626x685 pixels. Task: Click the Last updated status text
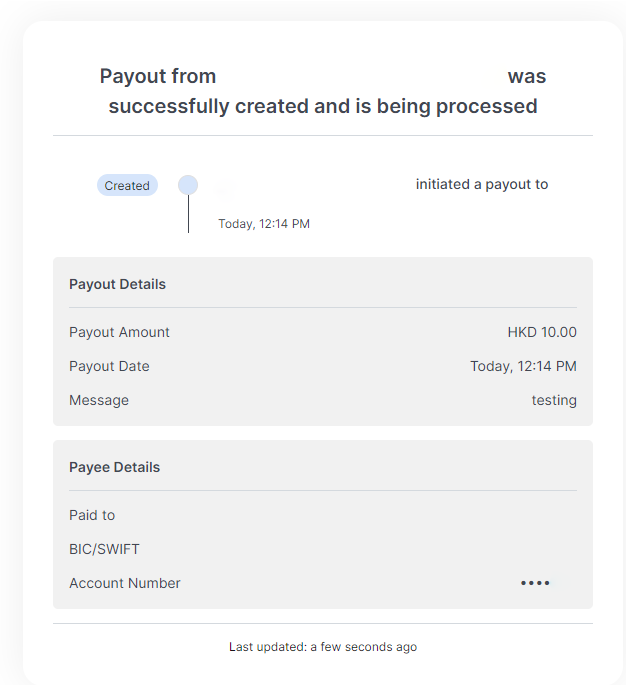323,647
